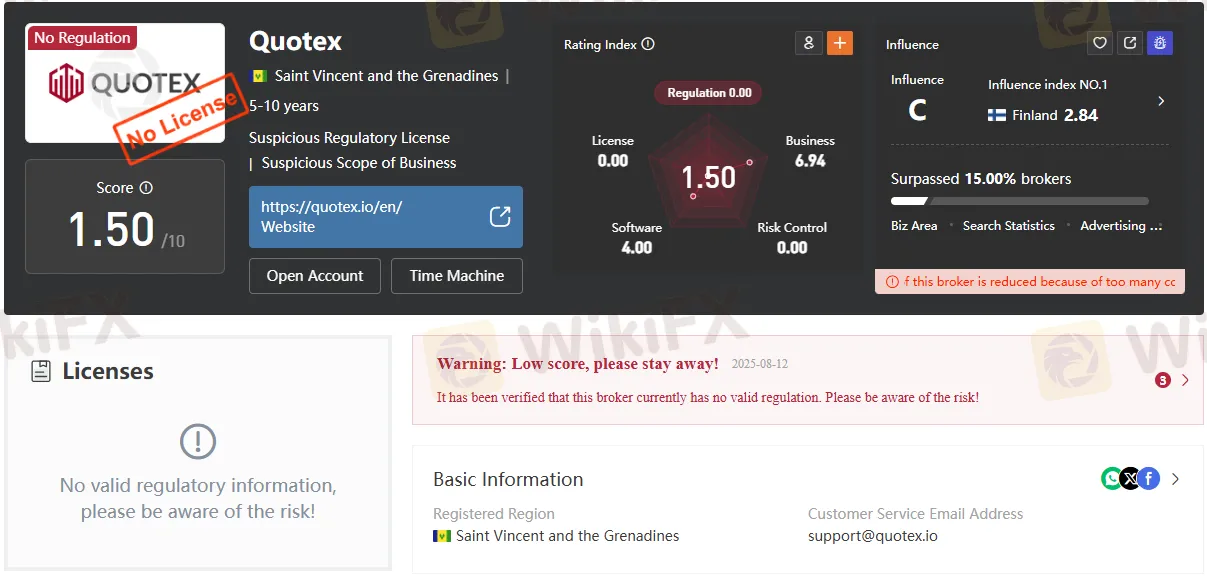The width and height of the screenshot is (1207, 577).
Task: Click the Licenses section document icon
Action: click(41, 371)
